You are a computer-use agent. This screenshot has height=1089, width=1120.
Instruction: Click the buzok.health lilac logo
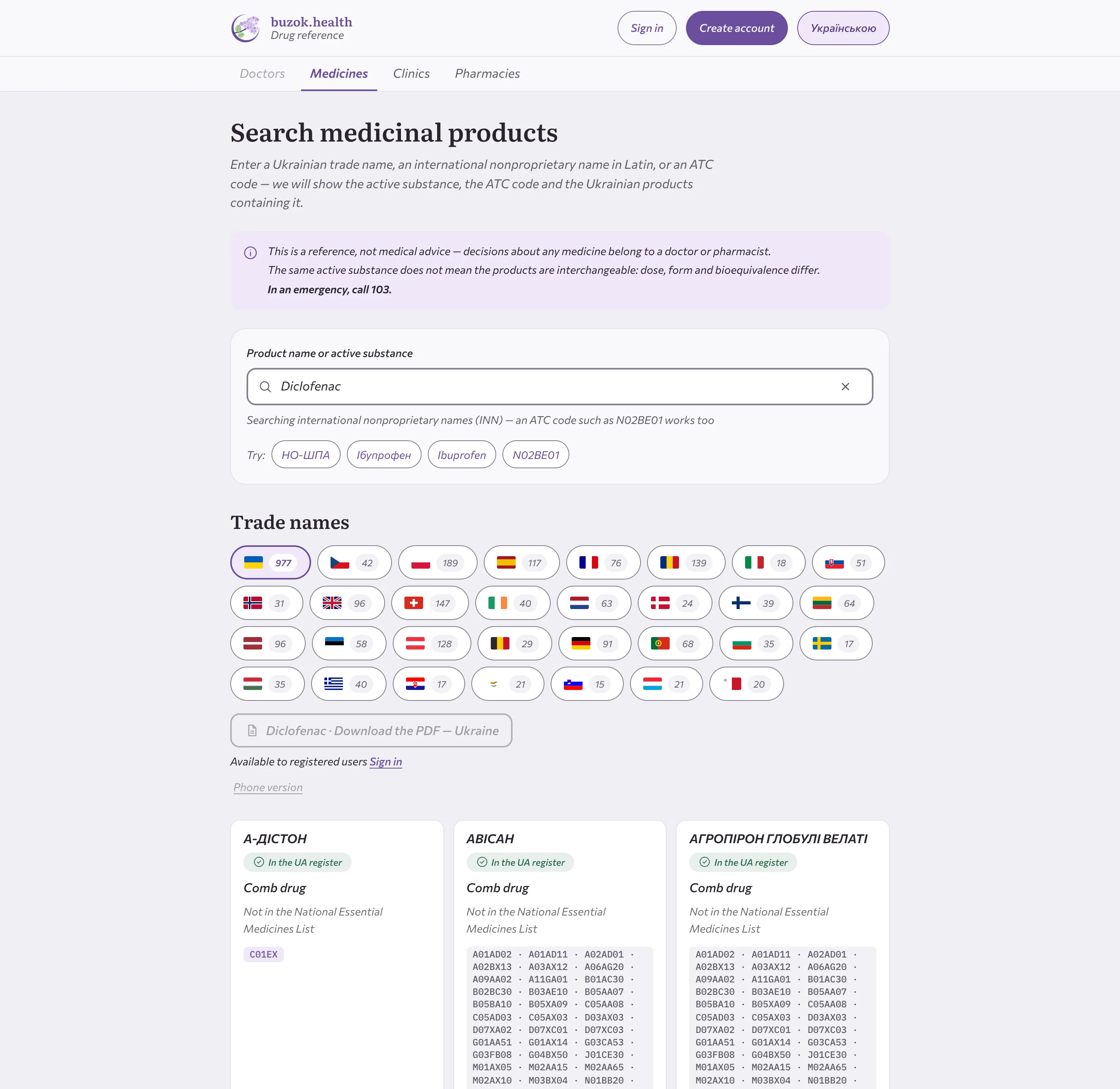click(x=245, y=28)
